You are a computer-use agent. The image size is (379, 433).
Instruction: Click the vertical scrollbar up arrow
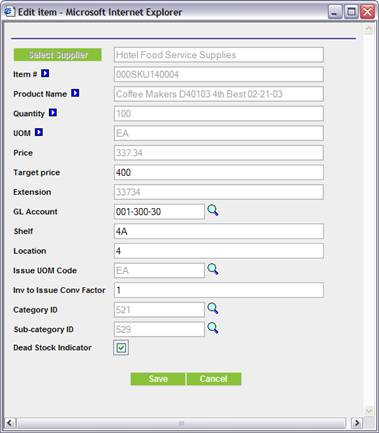click(x=369, y=29)
